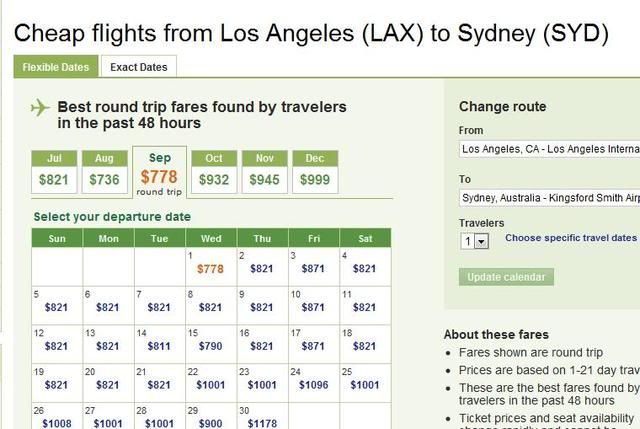640x429 pixels.
Task: Click the From airport input field
Action: [549, 149]
